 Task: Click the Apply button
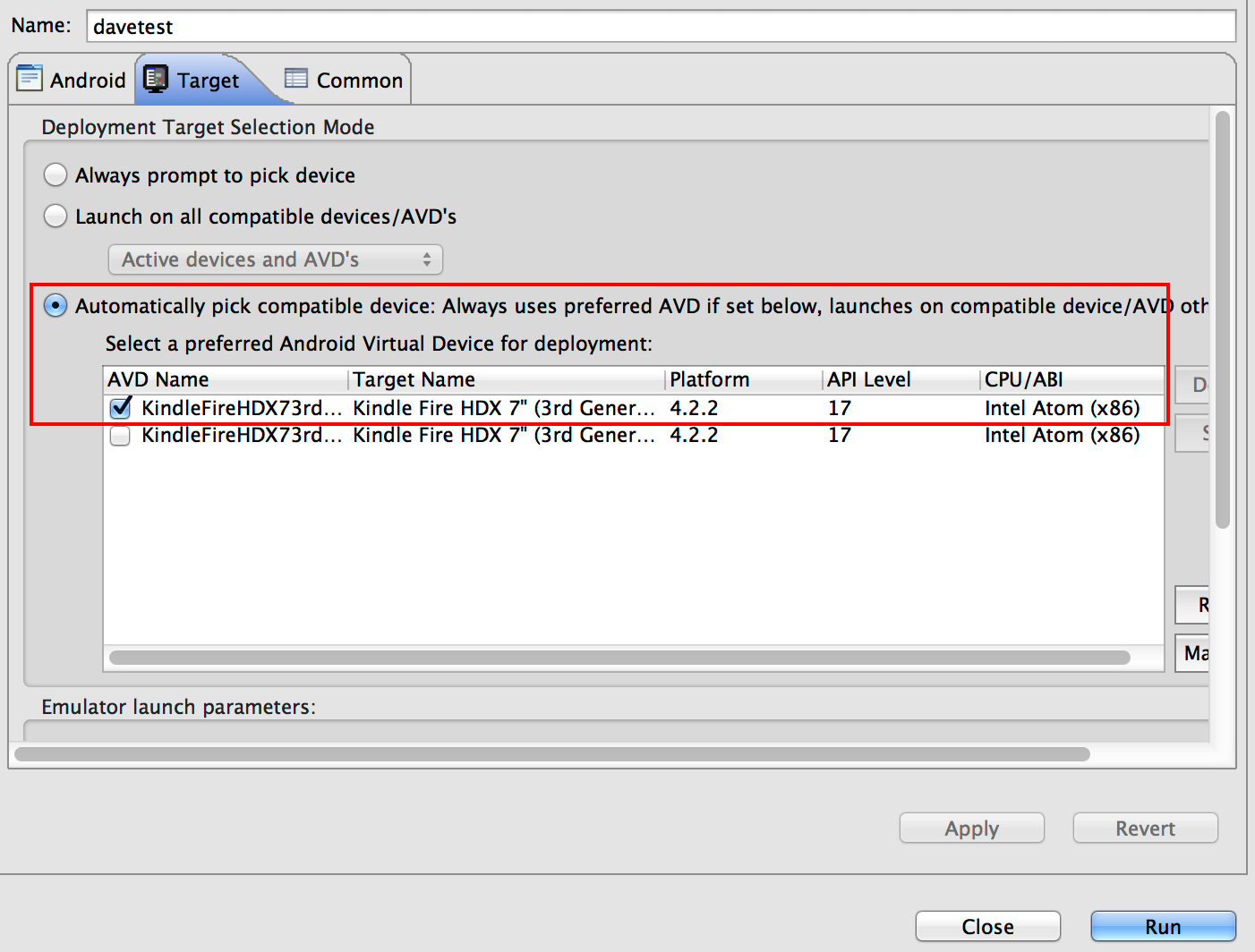point(972,829)
